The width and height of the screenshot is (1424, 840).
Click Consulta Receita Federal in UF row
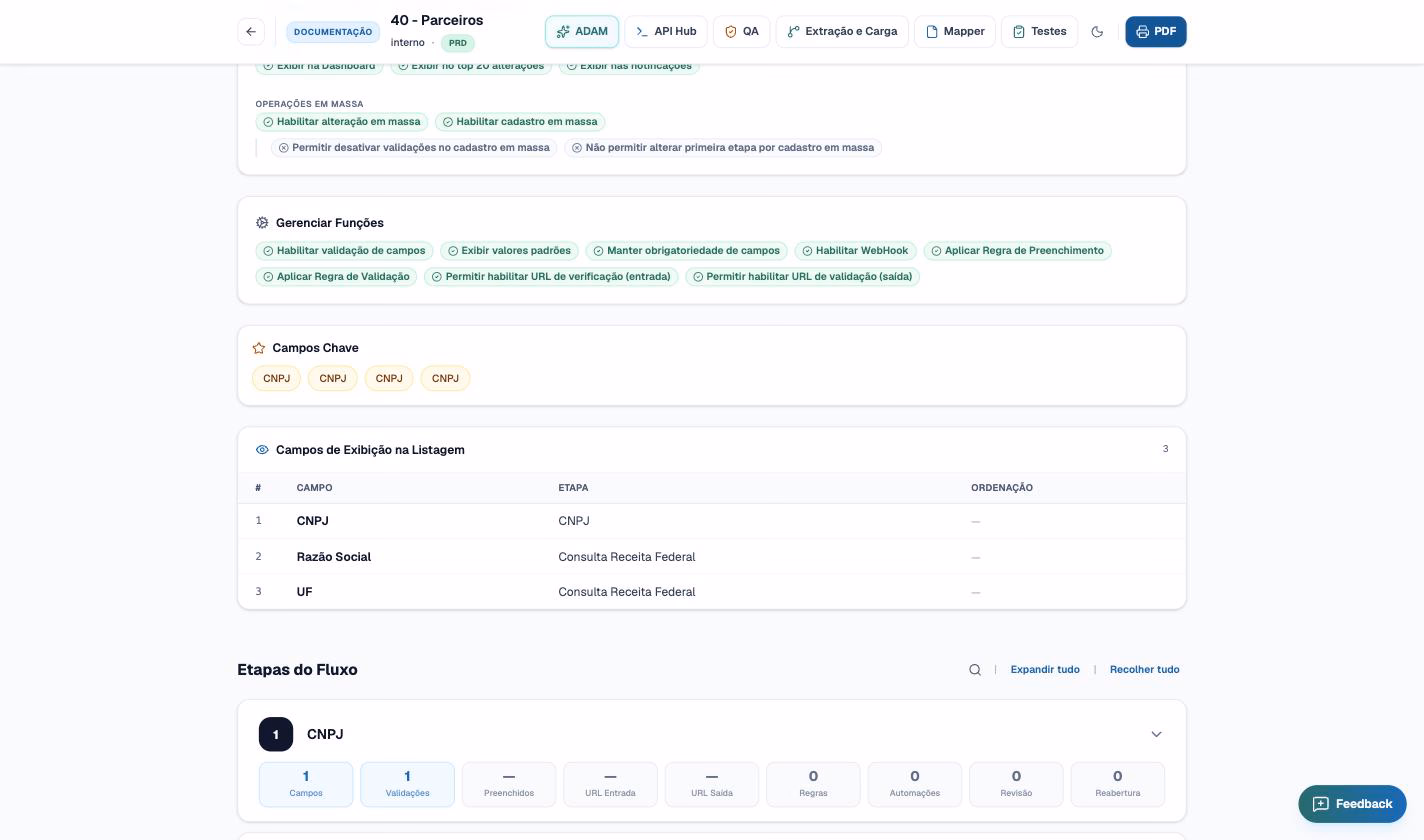pos(627,592)
